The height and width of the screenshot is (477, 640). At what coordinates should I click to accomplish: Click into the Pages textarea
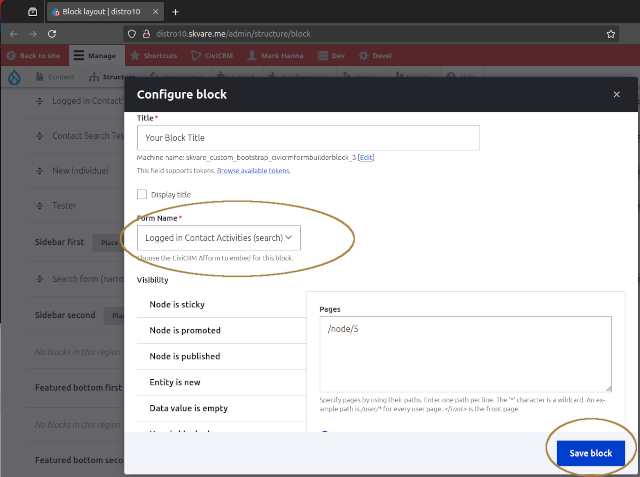point(466,354)
